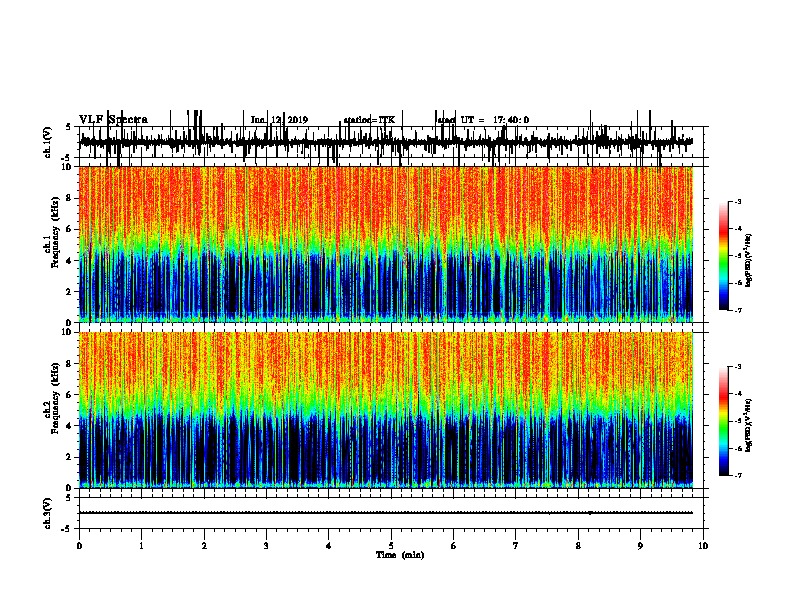The height and width of the screenshot is (612, 792).
Task: Click the ch.1 spectrogram panel
Action: pyautogui.click(x=386, y=244)
